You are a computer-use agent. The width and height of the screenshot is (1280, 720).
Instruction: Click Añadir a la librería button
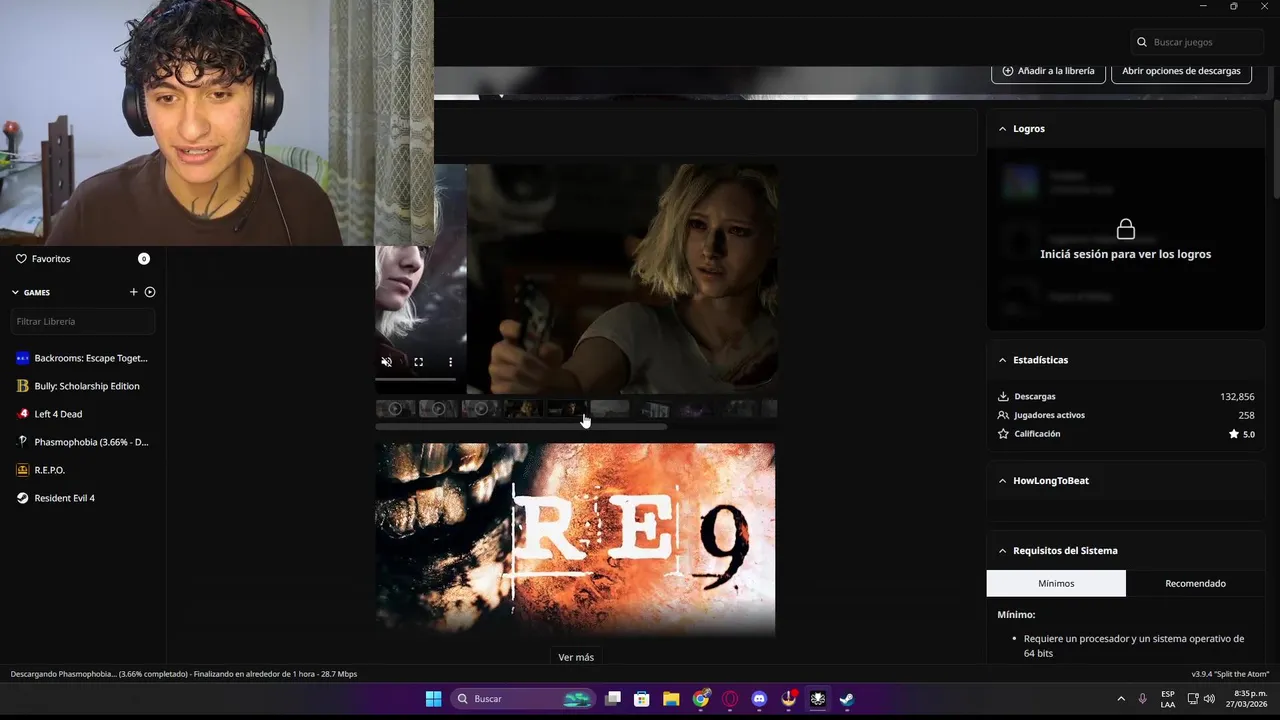1048,71
